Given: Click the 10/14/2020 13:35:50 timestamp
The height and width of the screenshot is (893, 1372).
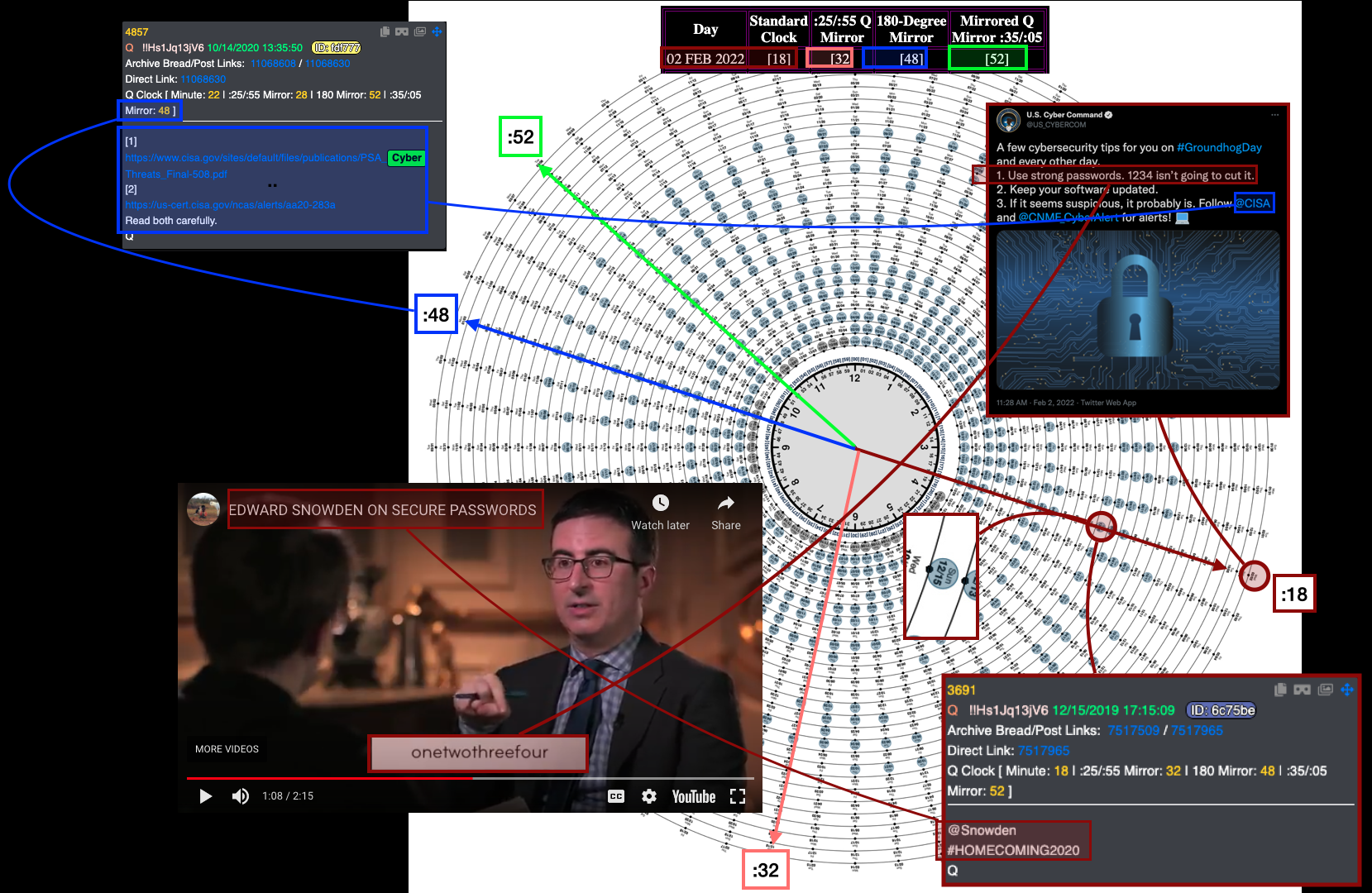Looking at the screenshot, I should [x=255, y=48].
